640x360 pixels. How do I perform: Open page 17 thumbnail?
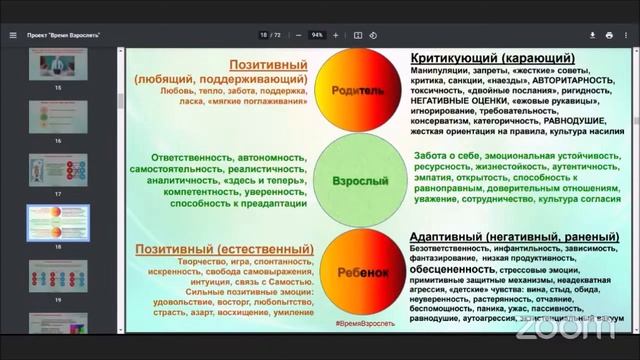click(58, 170)
